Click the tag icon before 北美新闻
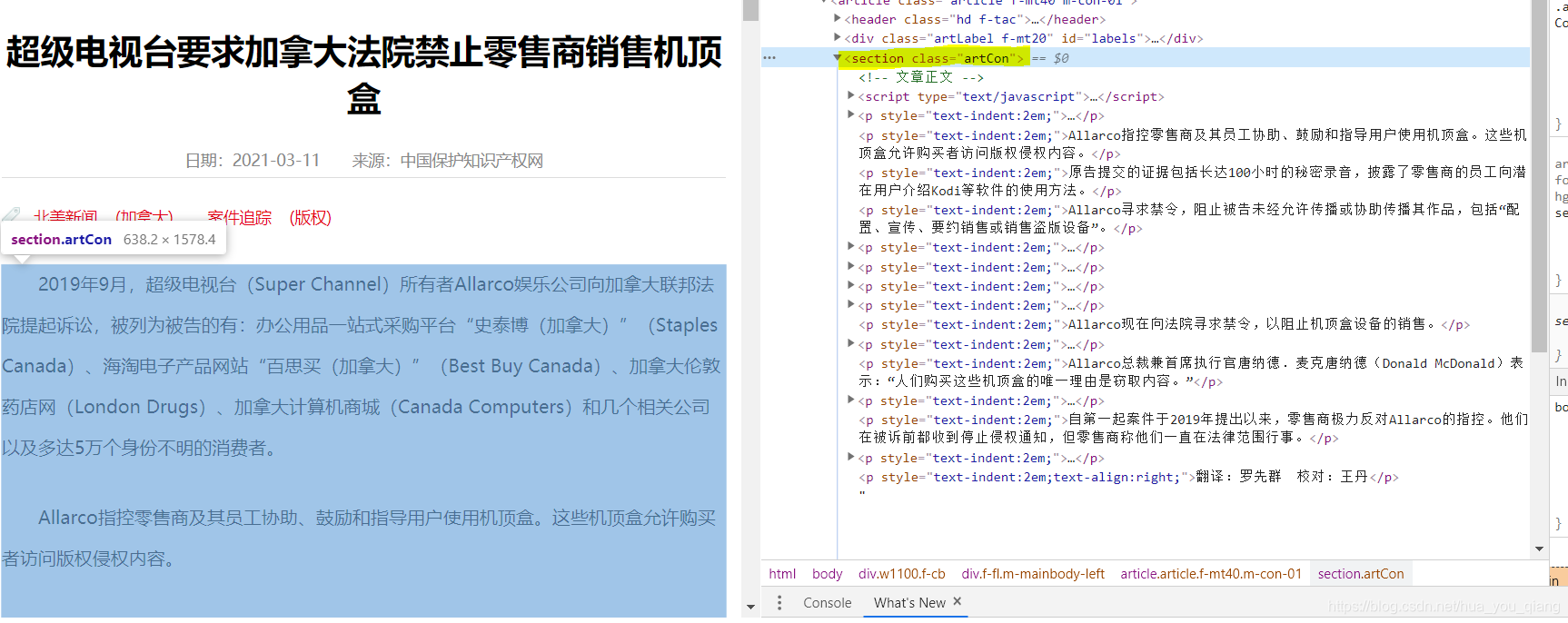Screen dimensions: 1568x623 [x=11, y=215]
